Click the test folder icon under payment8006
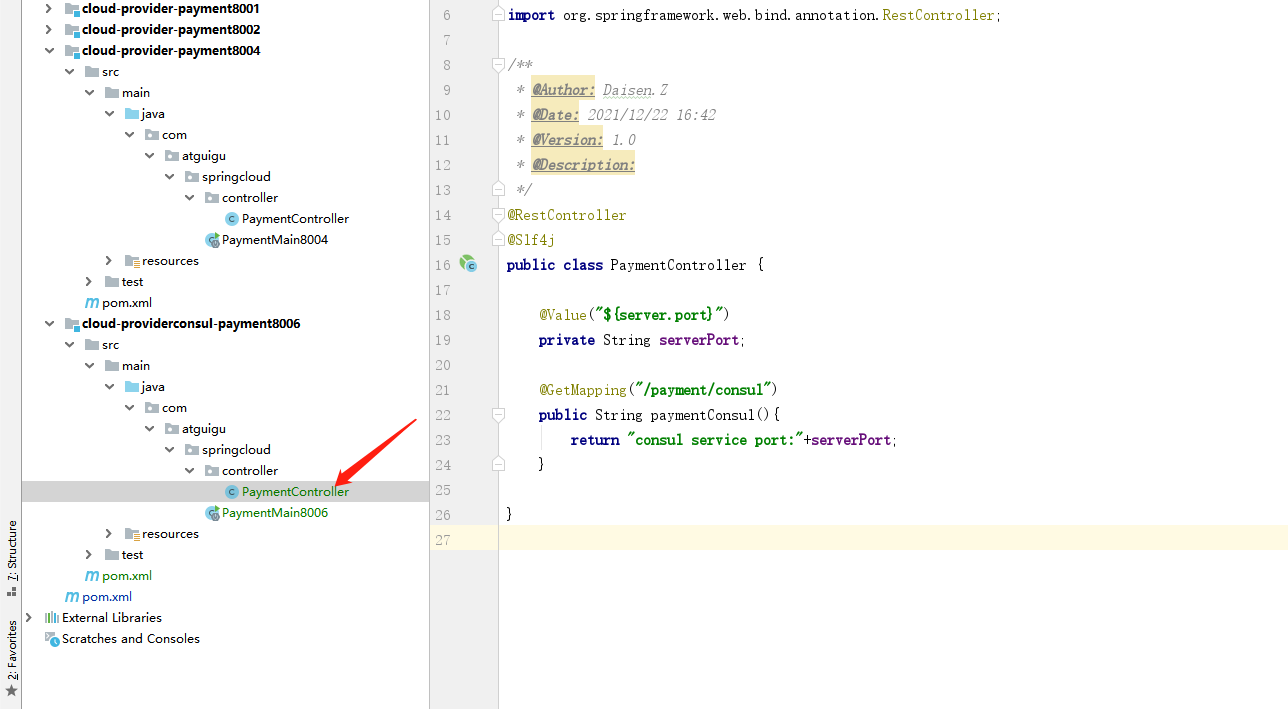This screenshot has height=709, width=1288. [x=112, y=555]
